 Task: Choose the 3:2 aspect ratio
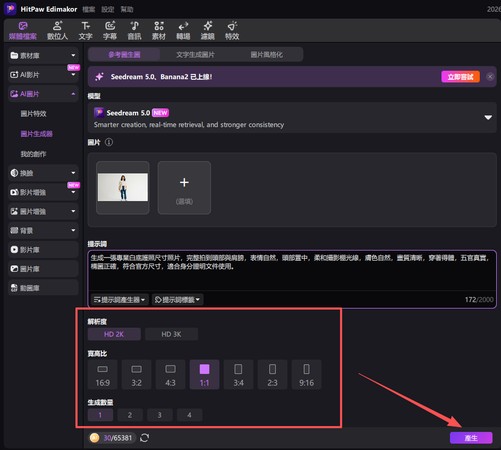pyautogui.click(x=136, y=375)
